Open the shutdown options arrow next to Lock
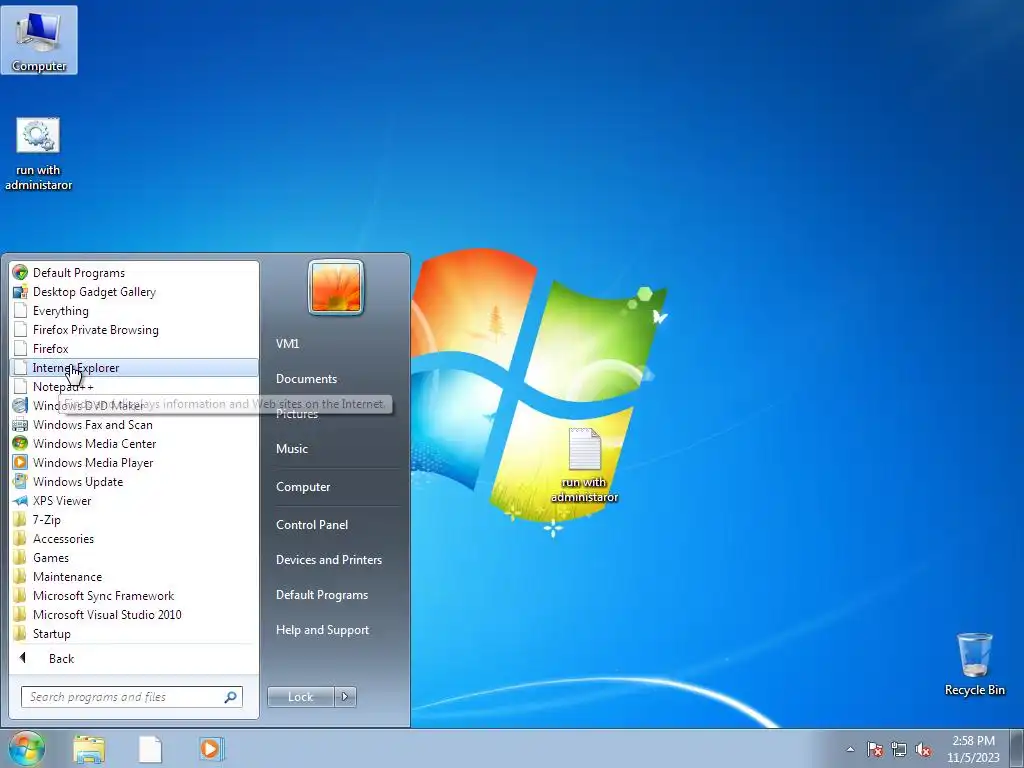The width and height of the screenshot is (1024, 768). pos(345,697)
